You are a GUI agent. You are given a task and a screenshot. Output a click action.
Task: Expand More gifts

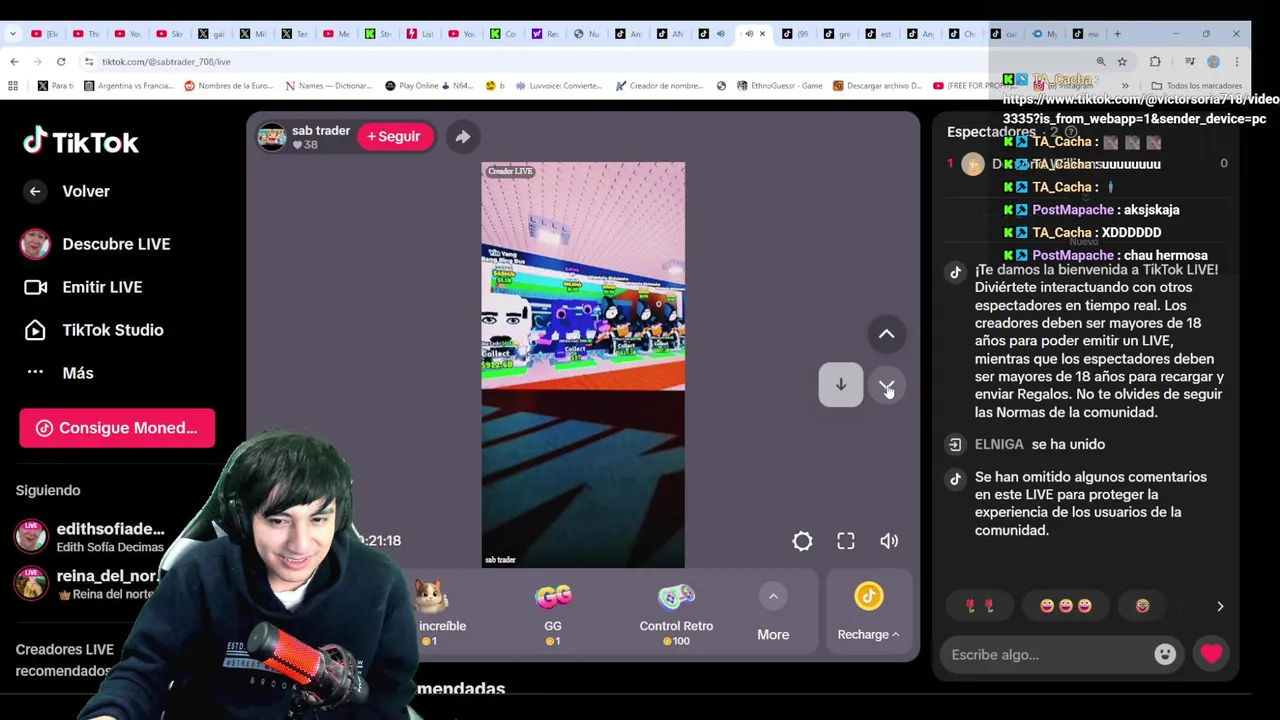coord(773,614)
